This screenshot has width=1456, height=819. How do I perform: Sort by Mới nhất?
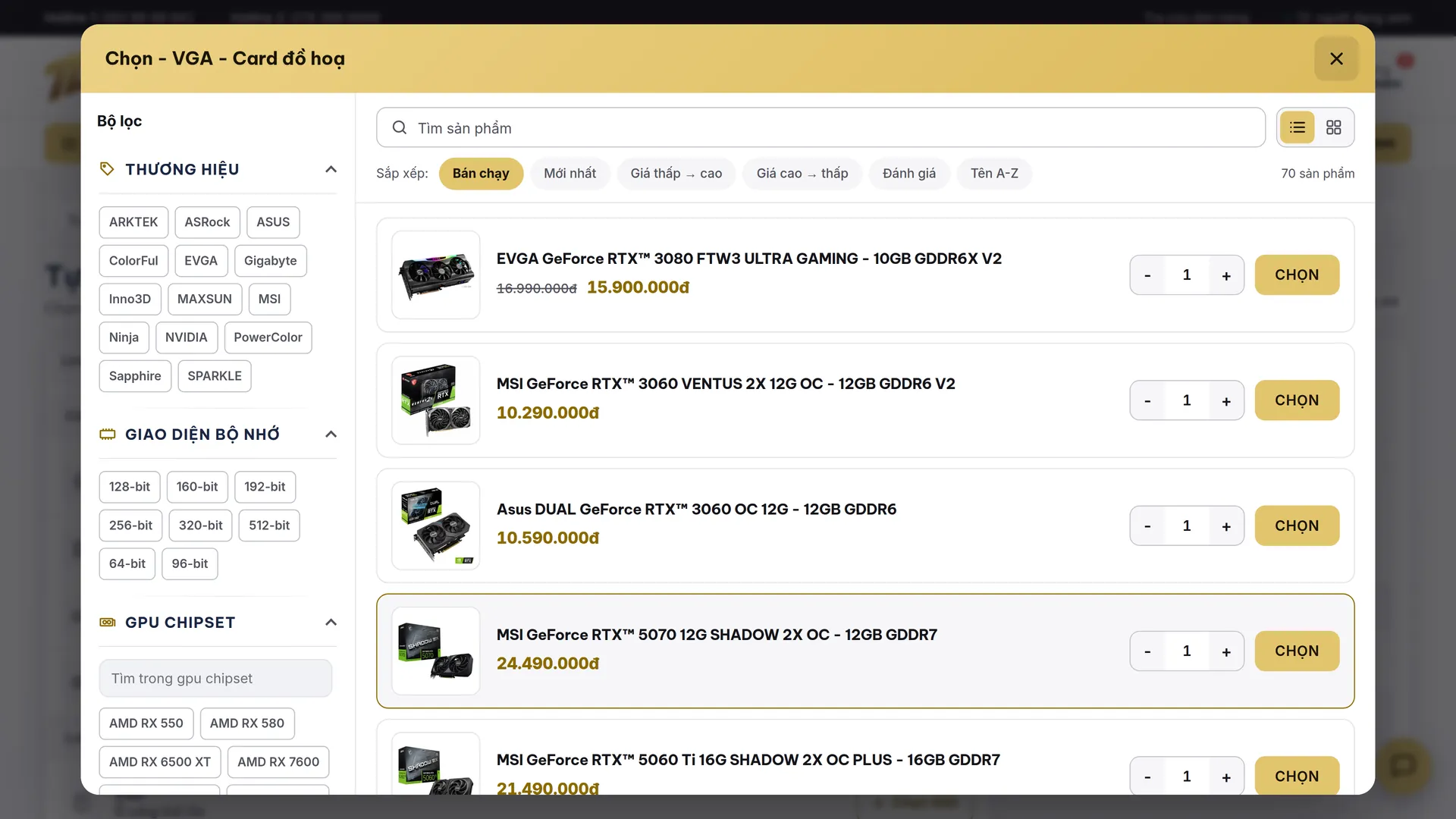(570, 174)
